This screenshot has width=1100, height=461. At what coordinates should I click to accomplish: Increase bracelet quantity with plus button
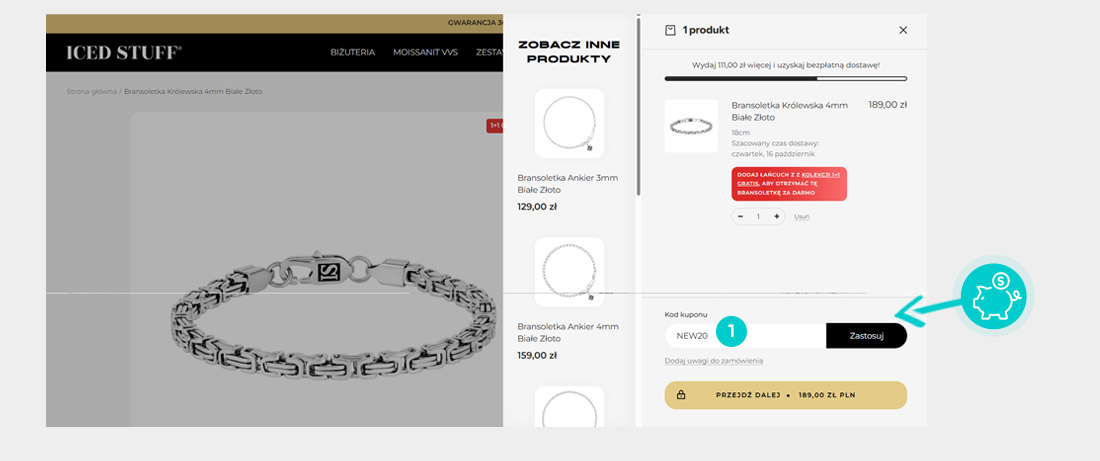click(776, 216)
